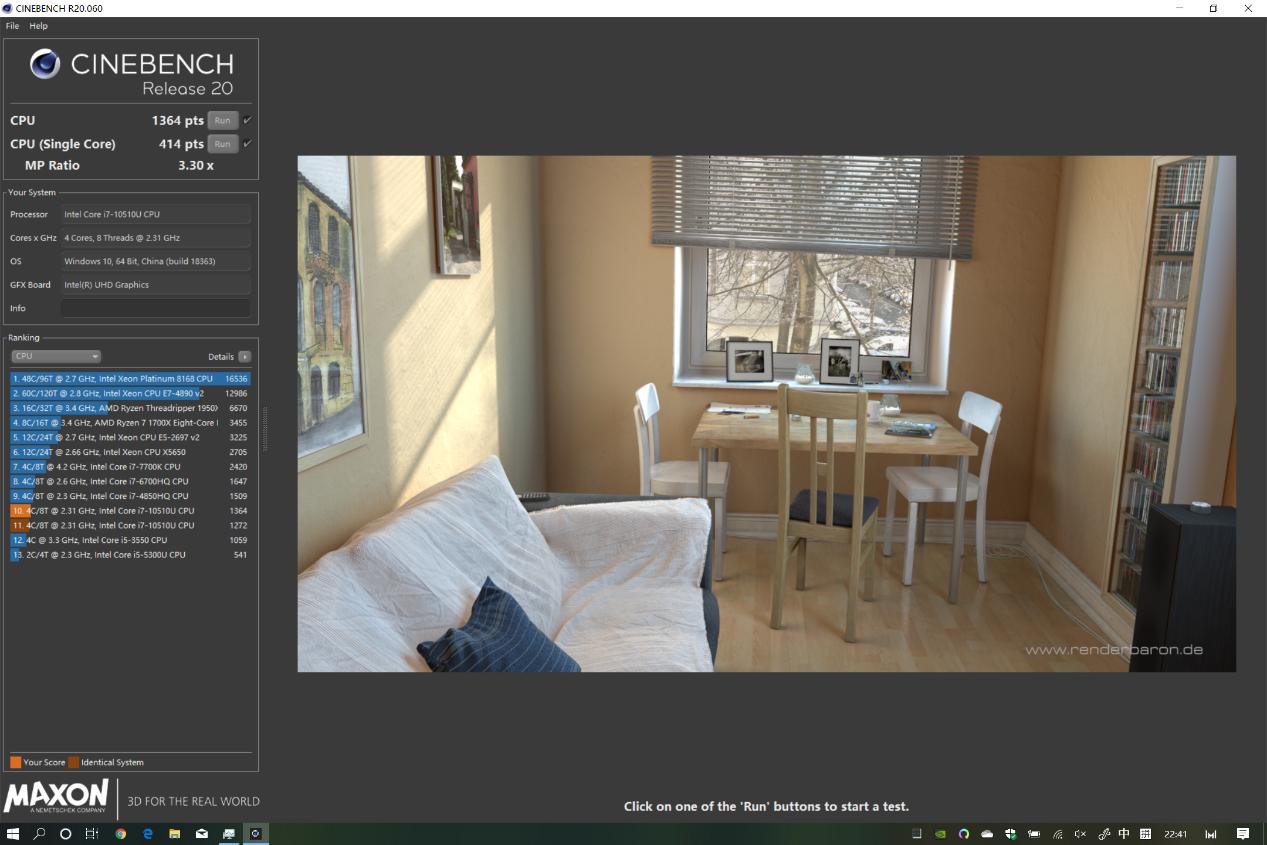This screenshot has width=1267, height=845.
Task: Click the GFX Board Intel UHD Graphics value
Action: tap(155, 285)
